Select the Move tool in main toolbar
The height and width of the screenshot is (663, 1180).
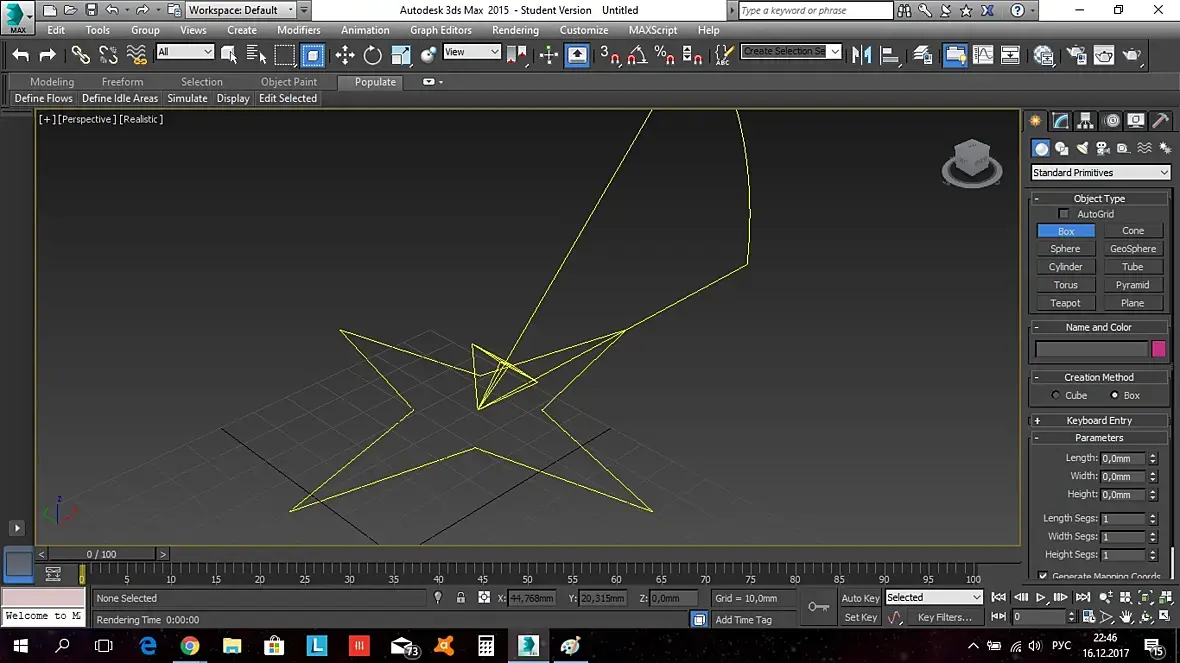pos(345,55)
